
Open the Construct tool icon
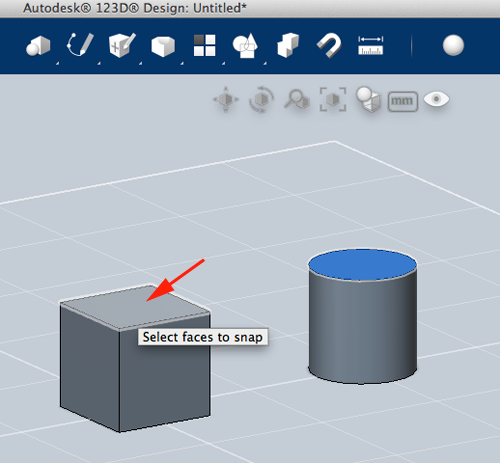[122, 45]
